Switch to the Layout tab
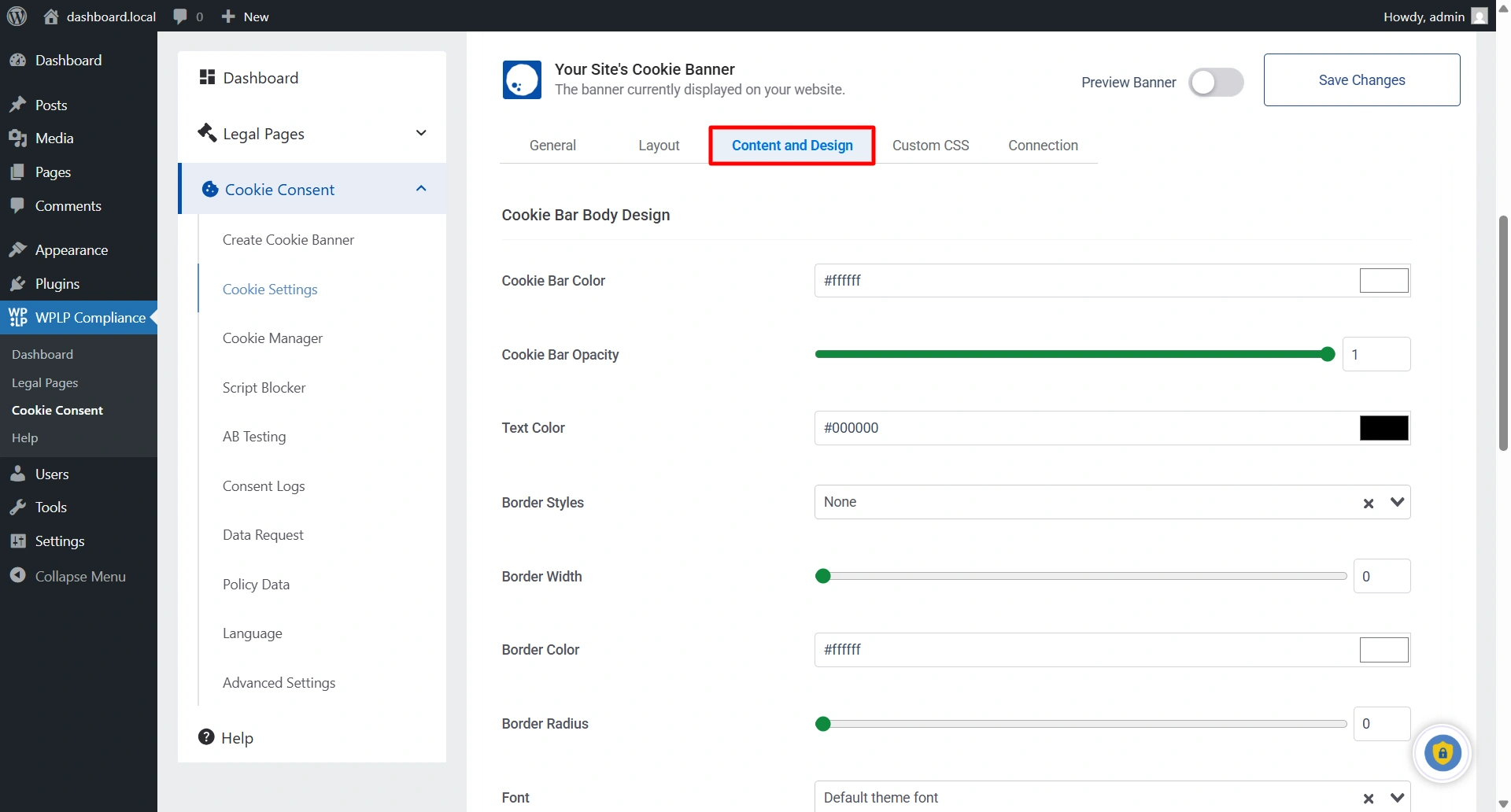The image size is (1511, 812). (x=659, y=146)
